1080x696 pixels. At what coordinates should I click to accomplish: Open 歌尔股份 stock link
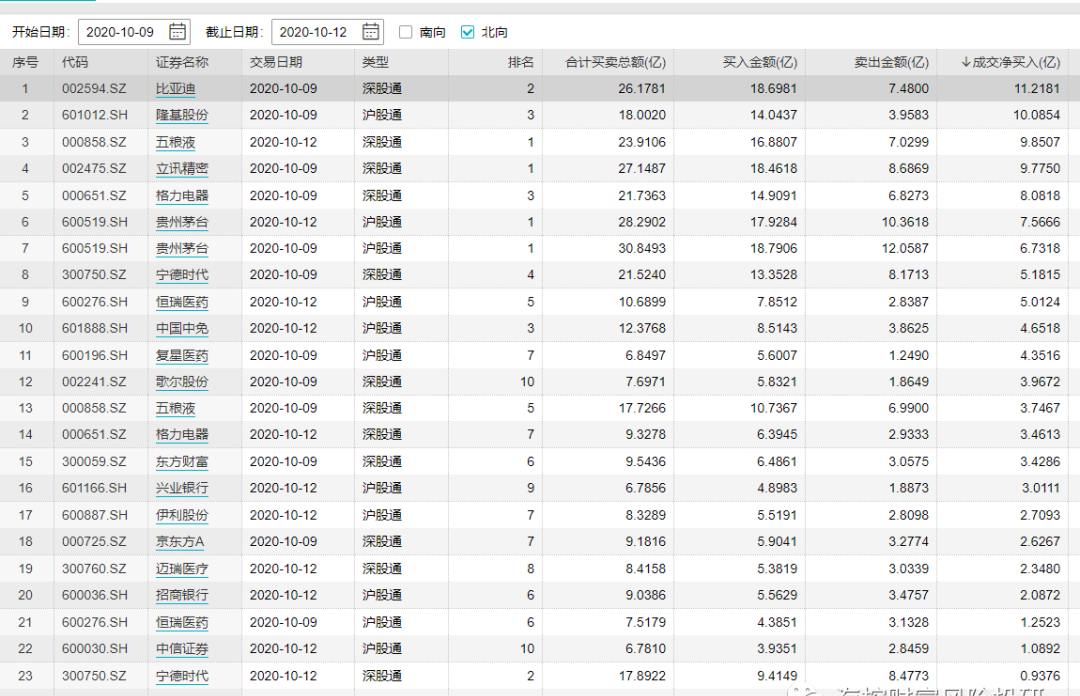182,382
